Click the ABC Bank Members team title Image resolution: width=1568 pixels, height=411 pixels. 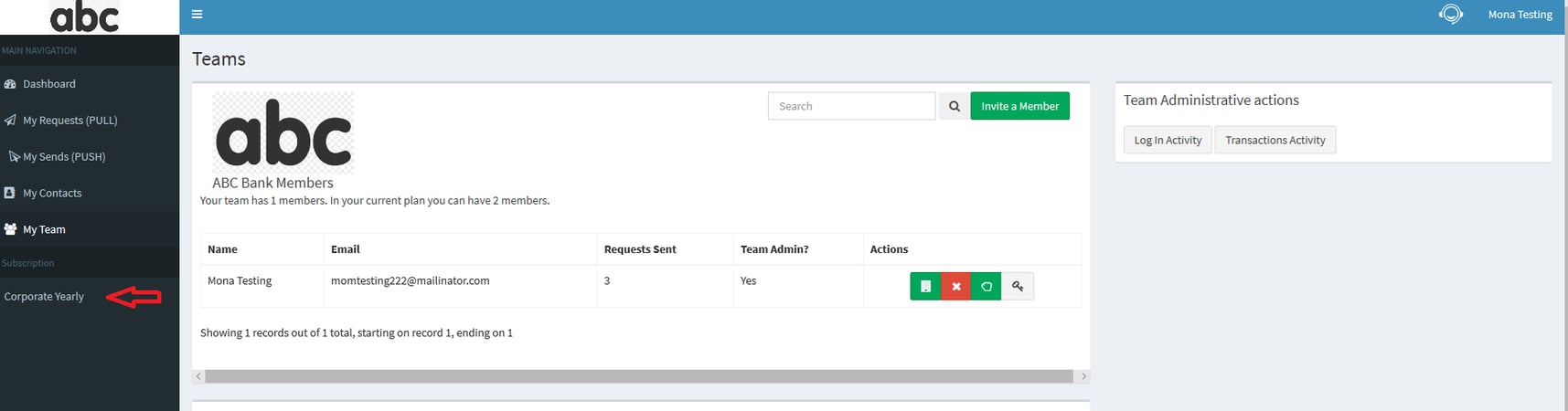tap(272, 183)
